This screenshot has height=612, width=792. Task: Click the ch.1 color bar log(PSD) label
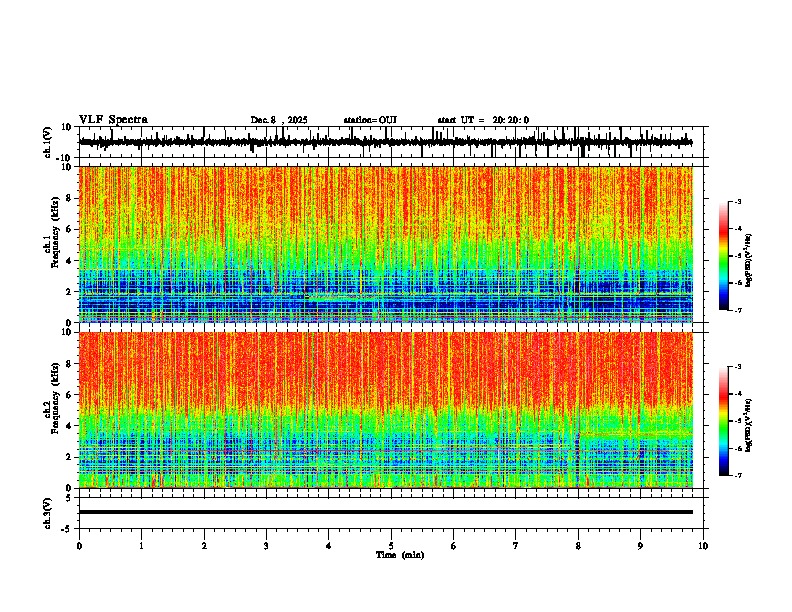coord(749,260)
